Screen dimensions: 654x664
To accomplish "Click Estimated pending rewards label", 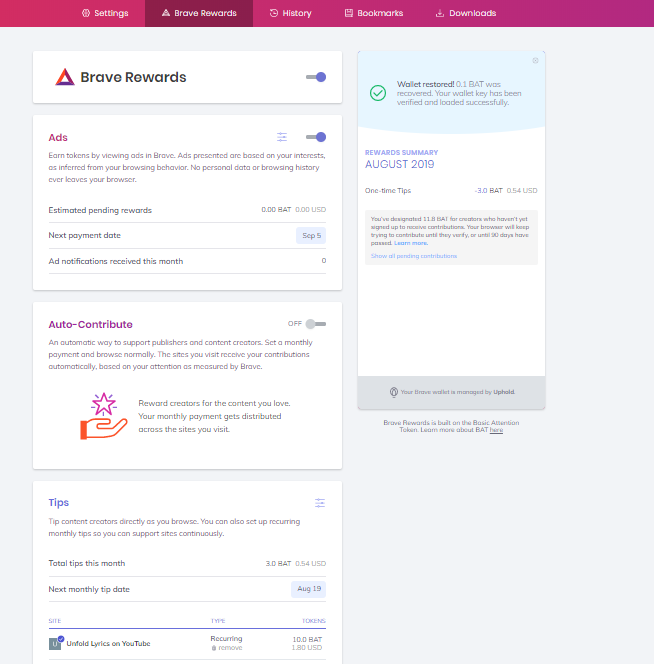I will click(x=100, y=210).
